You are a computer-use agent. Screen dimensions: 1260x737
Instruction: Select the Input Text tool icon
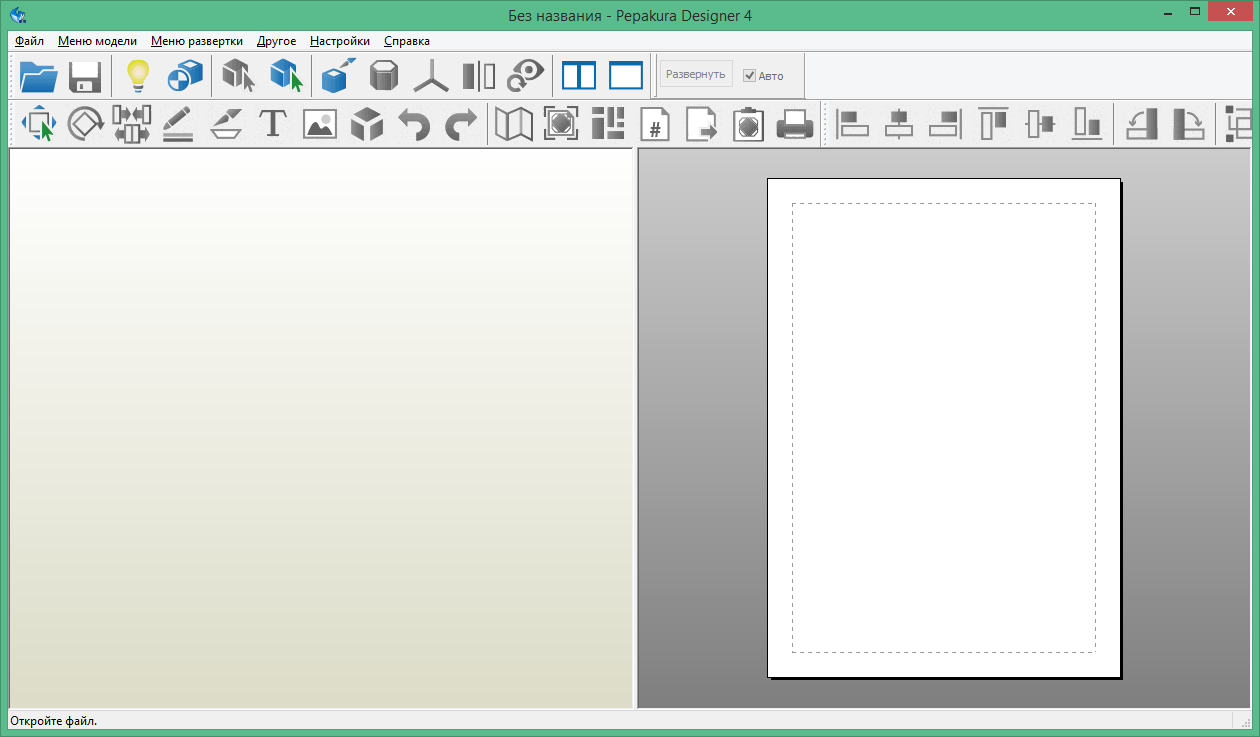pos(273,124)
